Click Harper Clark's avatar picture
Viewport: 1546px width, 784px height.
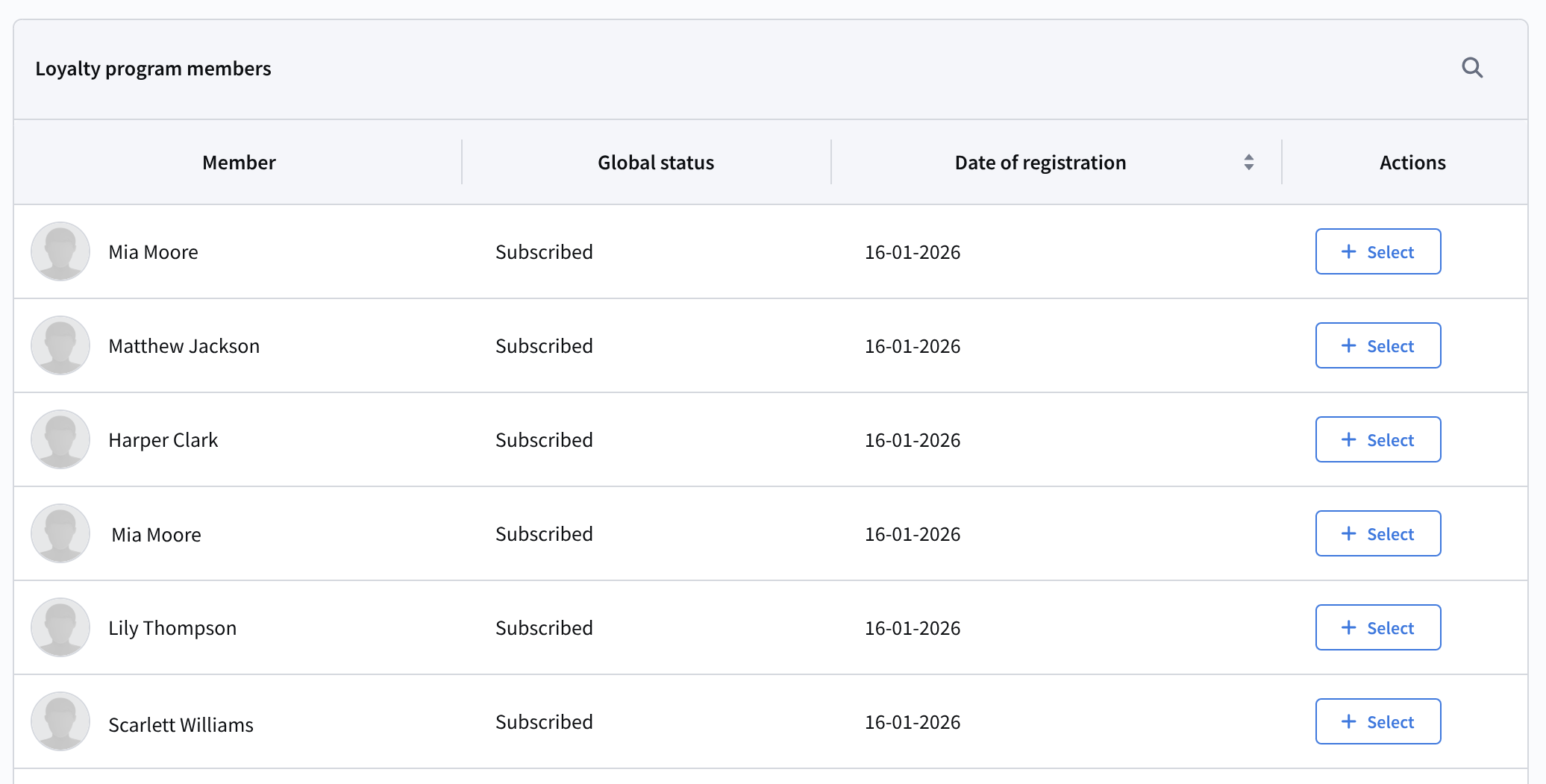coord(60,439)
